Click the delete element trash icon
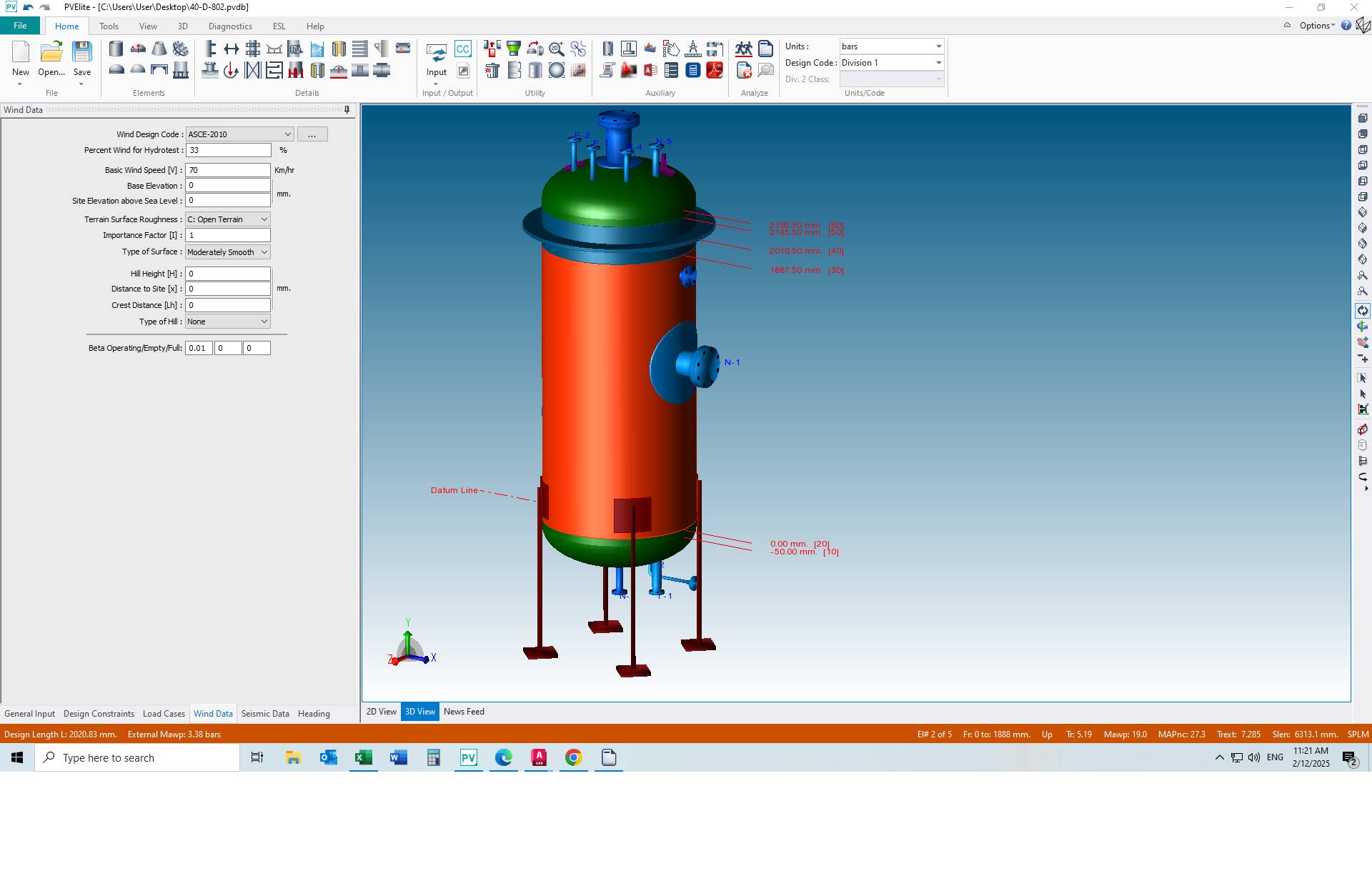 point(492,69)
